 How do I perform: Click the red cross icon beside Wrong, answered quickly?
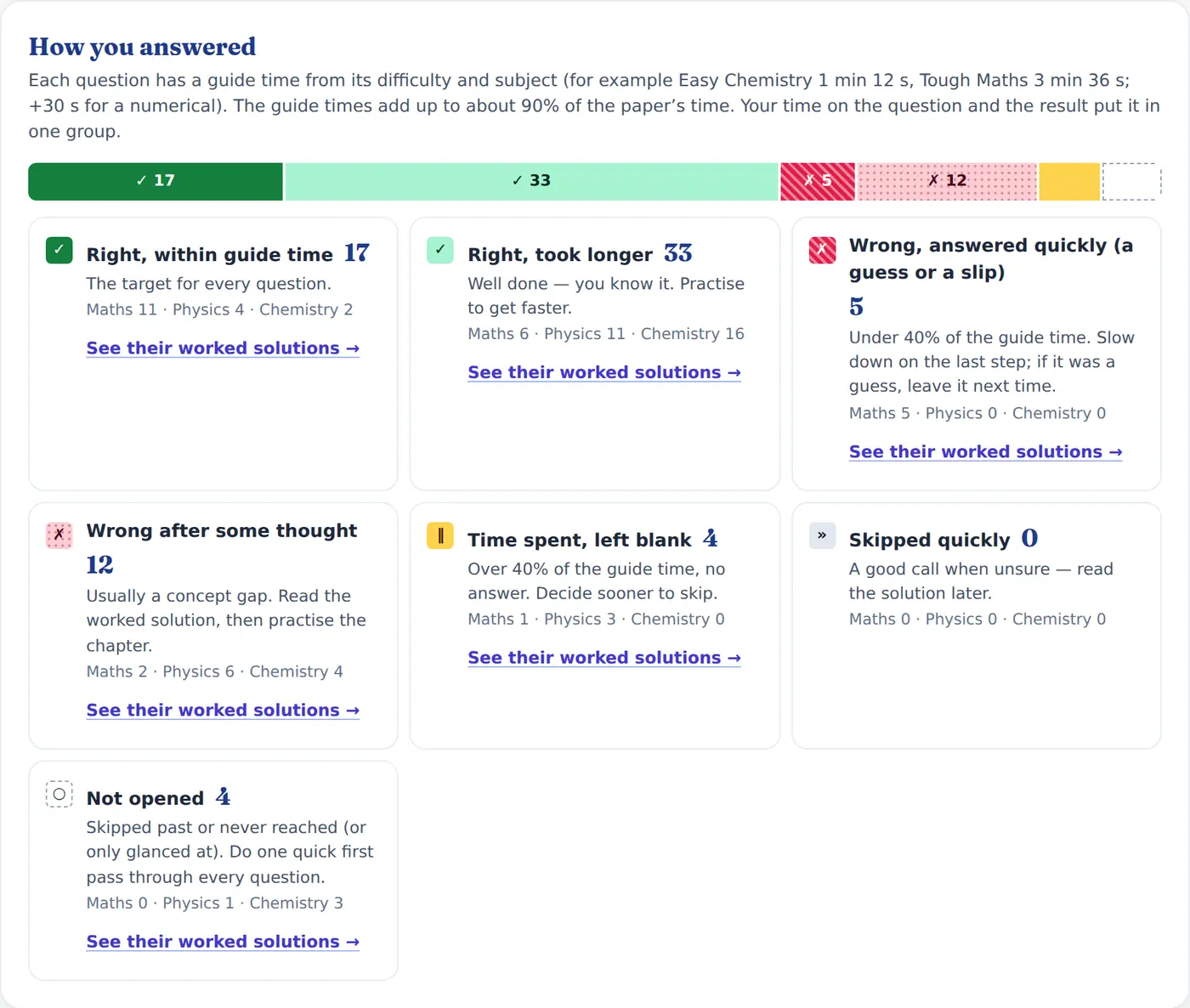click(822, 250)
